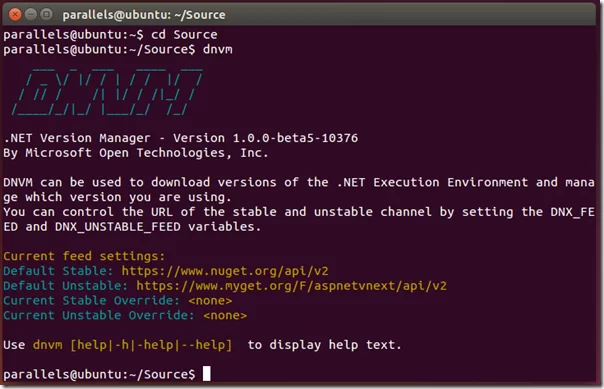
Task: Click the 'dnvm [help|-h|-help|--help]' usage text
Action: click(133, 345)
